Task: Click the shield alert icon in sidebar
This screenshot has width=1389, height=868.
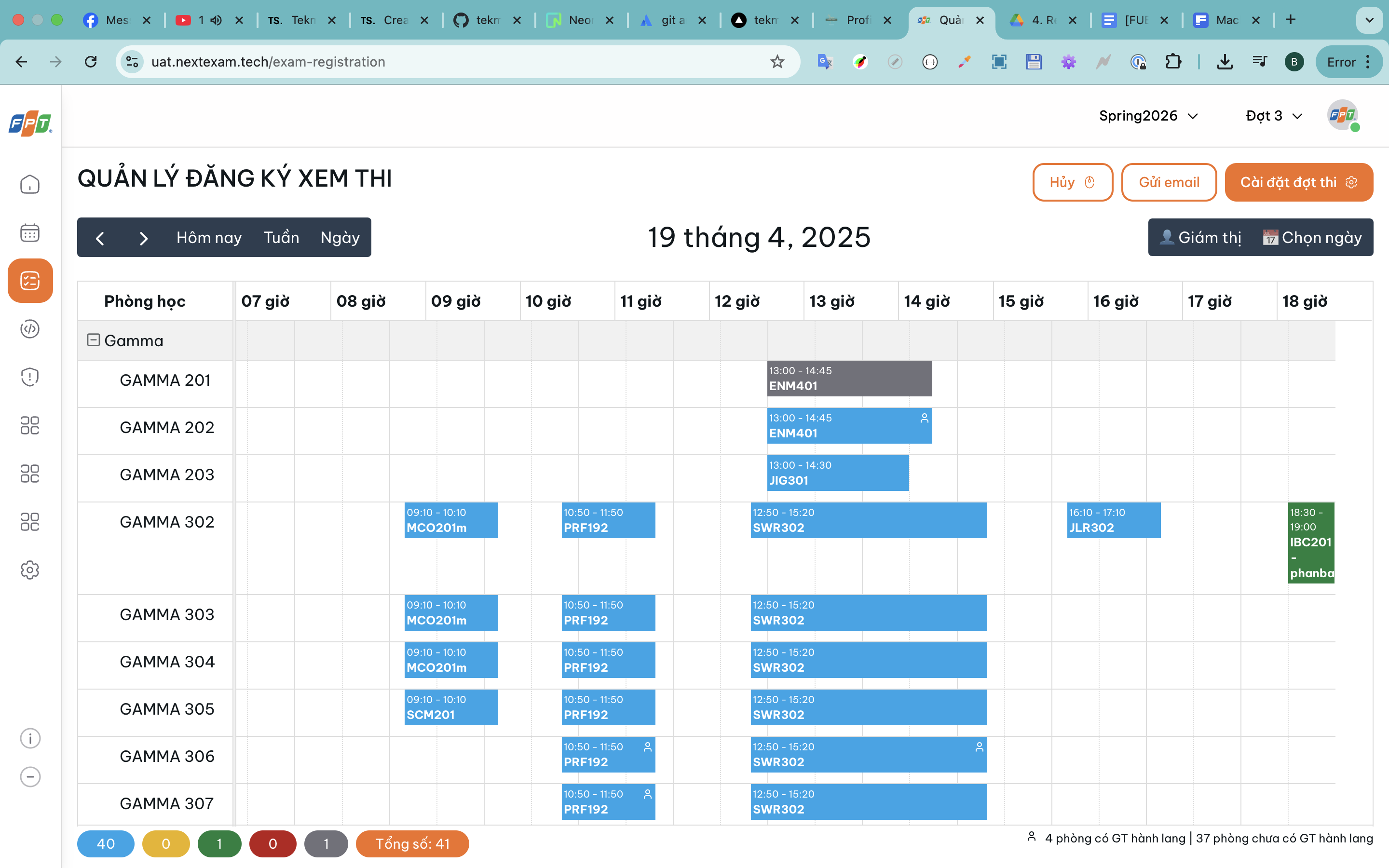Action: (29, 377)
